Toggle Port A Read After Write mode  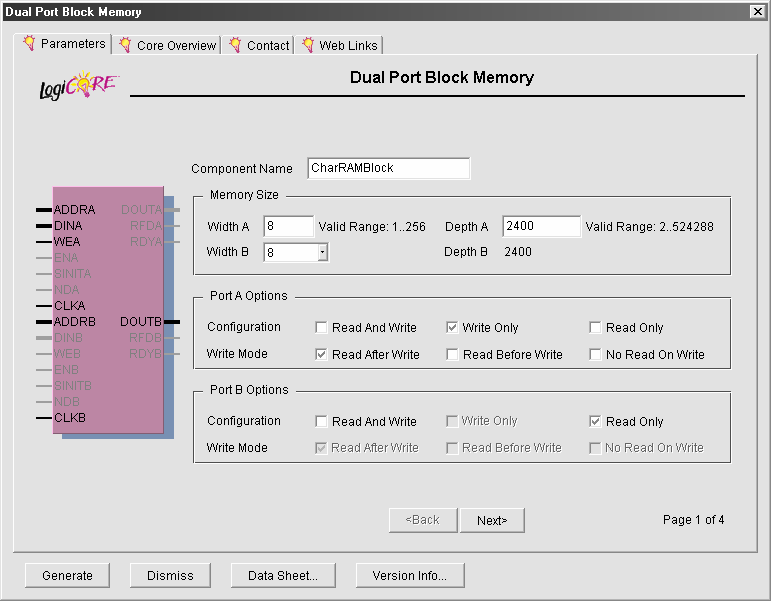coord(321,354)
